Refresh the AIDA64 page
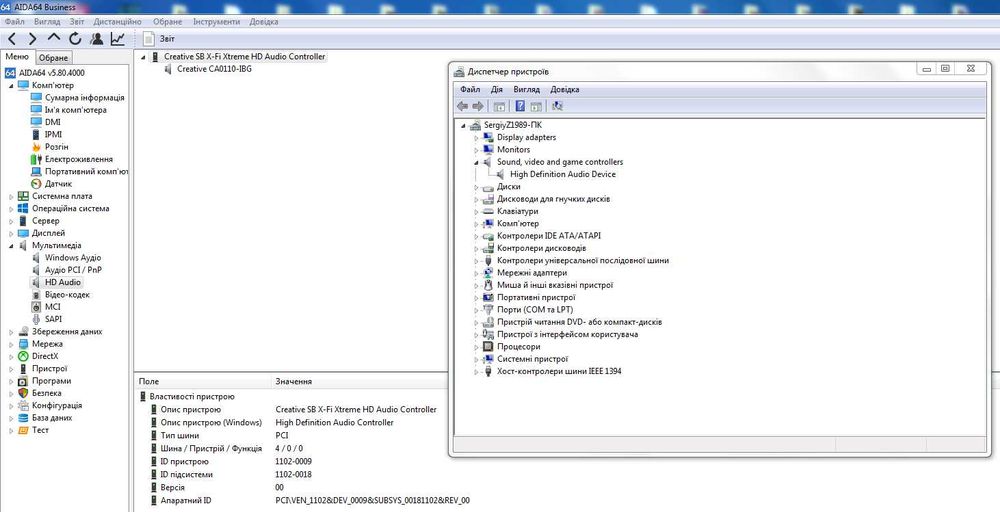Screen dimensions: 1000x512 (75, 39)
